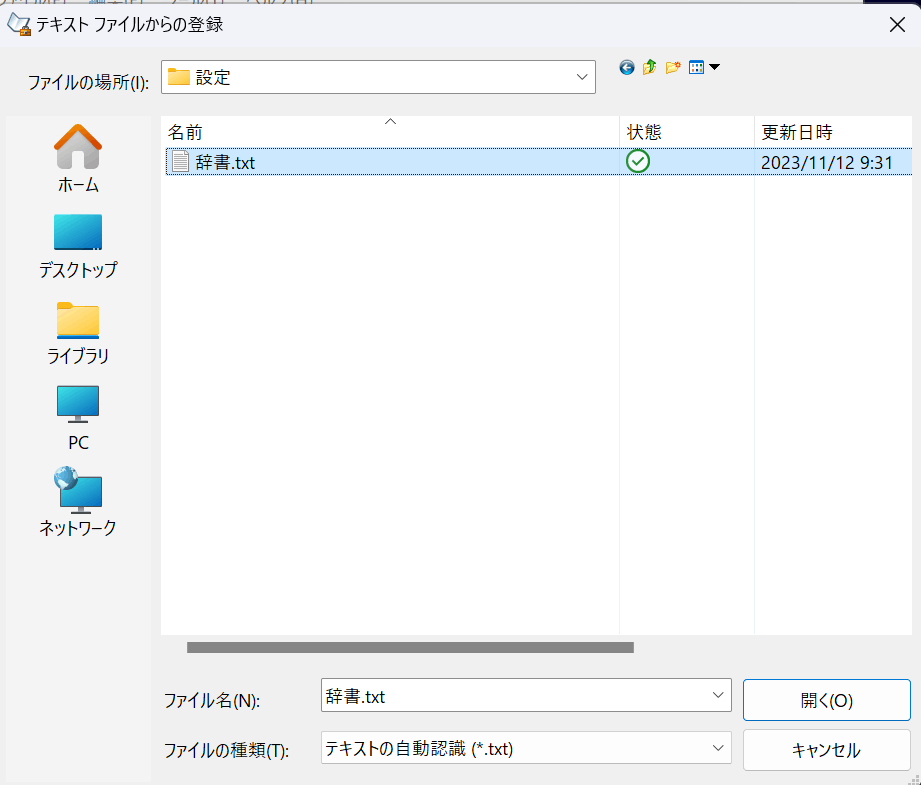Open ネットワーク in places bar
This screenshot has width=921, height=785.
click(x=78, y=502)
